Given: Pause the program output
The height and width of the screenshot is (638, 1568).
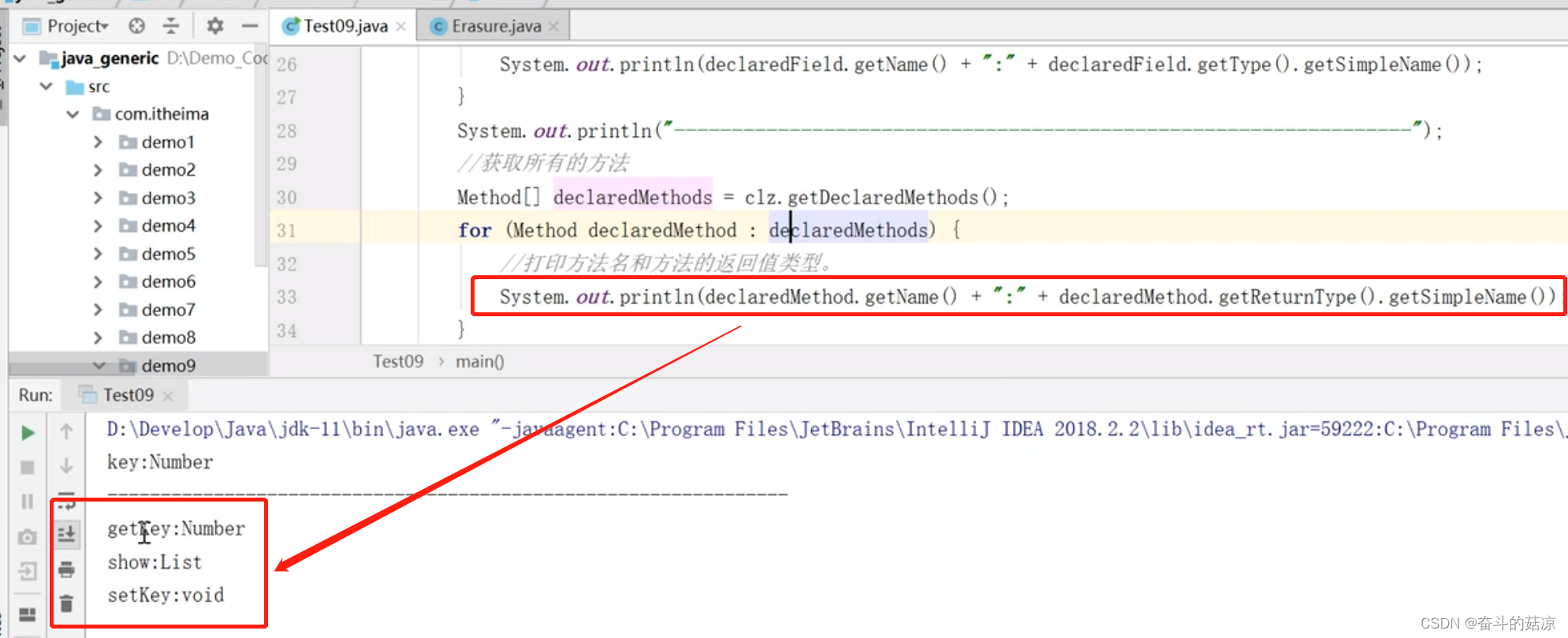Looking at the screenshot, I should pyautogui.click(x=28, y=502).
